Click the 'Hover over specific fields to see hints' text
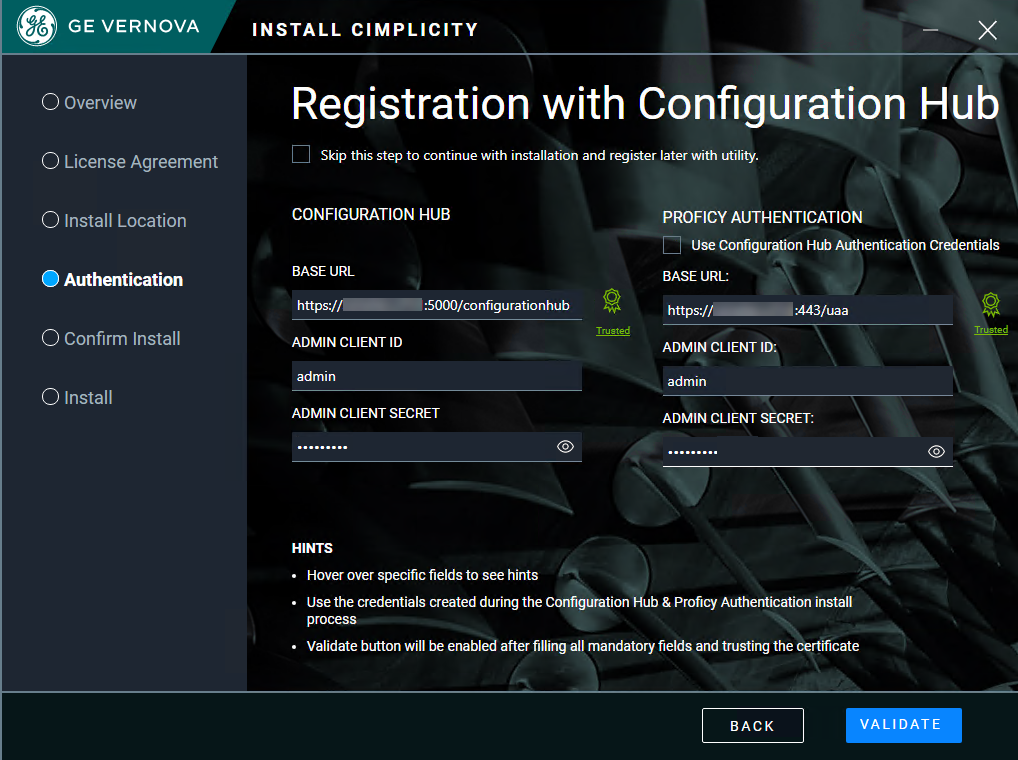This screenshot has height=760, width=1018. (x=423, y=575)
